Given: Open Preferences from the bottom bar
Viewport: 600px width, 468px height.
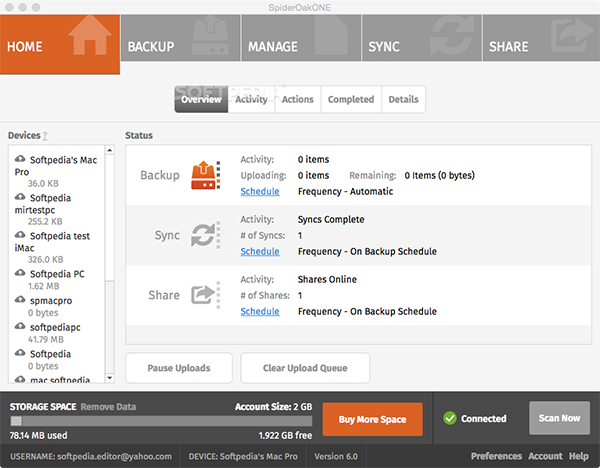Looking at the screenshot, I should pyautogui.click(x=496, y=456).
